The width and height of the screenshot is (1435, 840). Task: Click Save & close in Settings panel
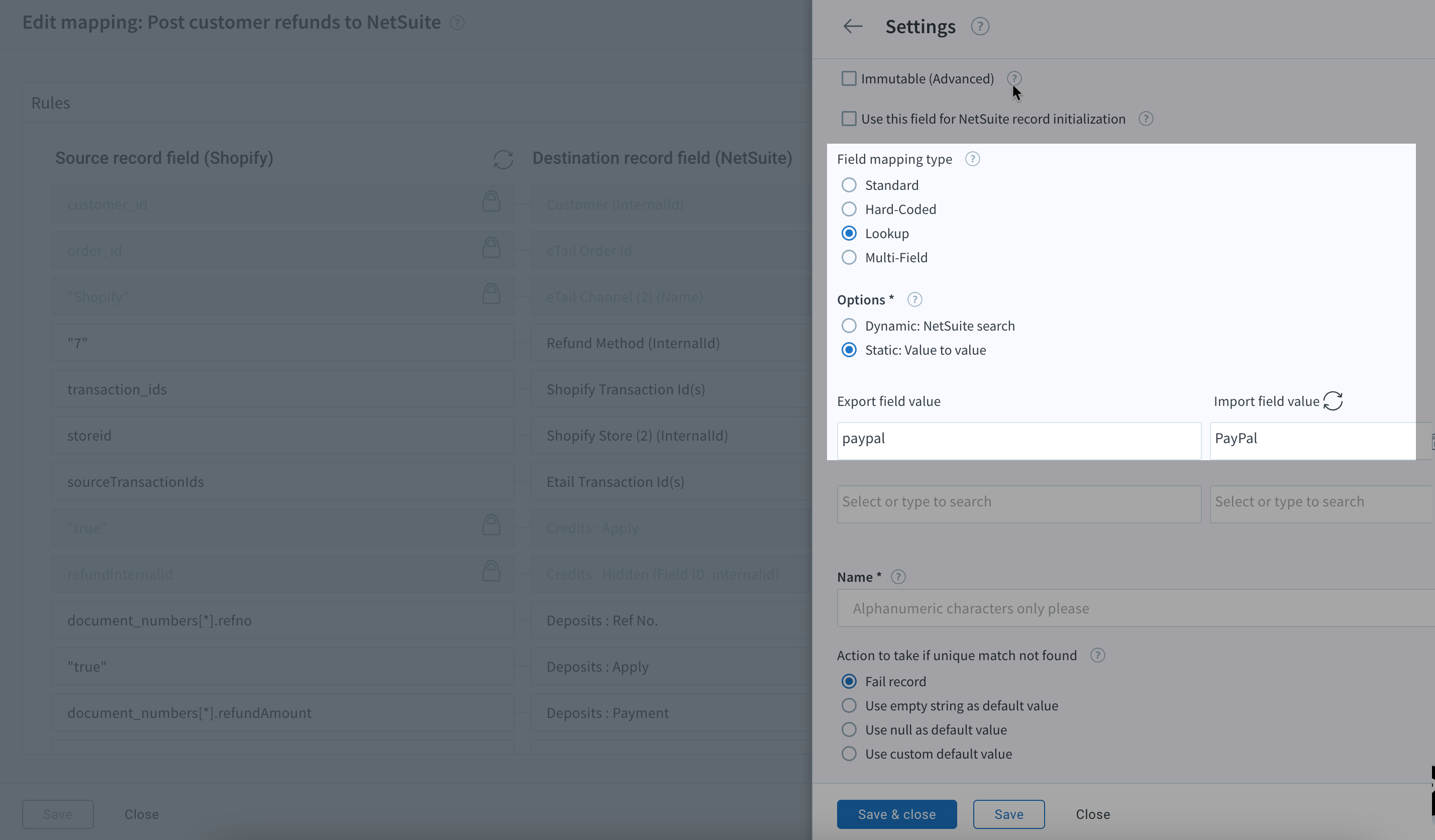pyautogui.click(x=896, y=814)
